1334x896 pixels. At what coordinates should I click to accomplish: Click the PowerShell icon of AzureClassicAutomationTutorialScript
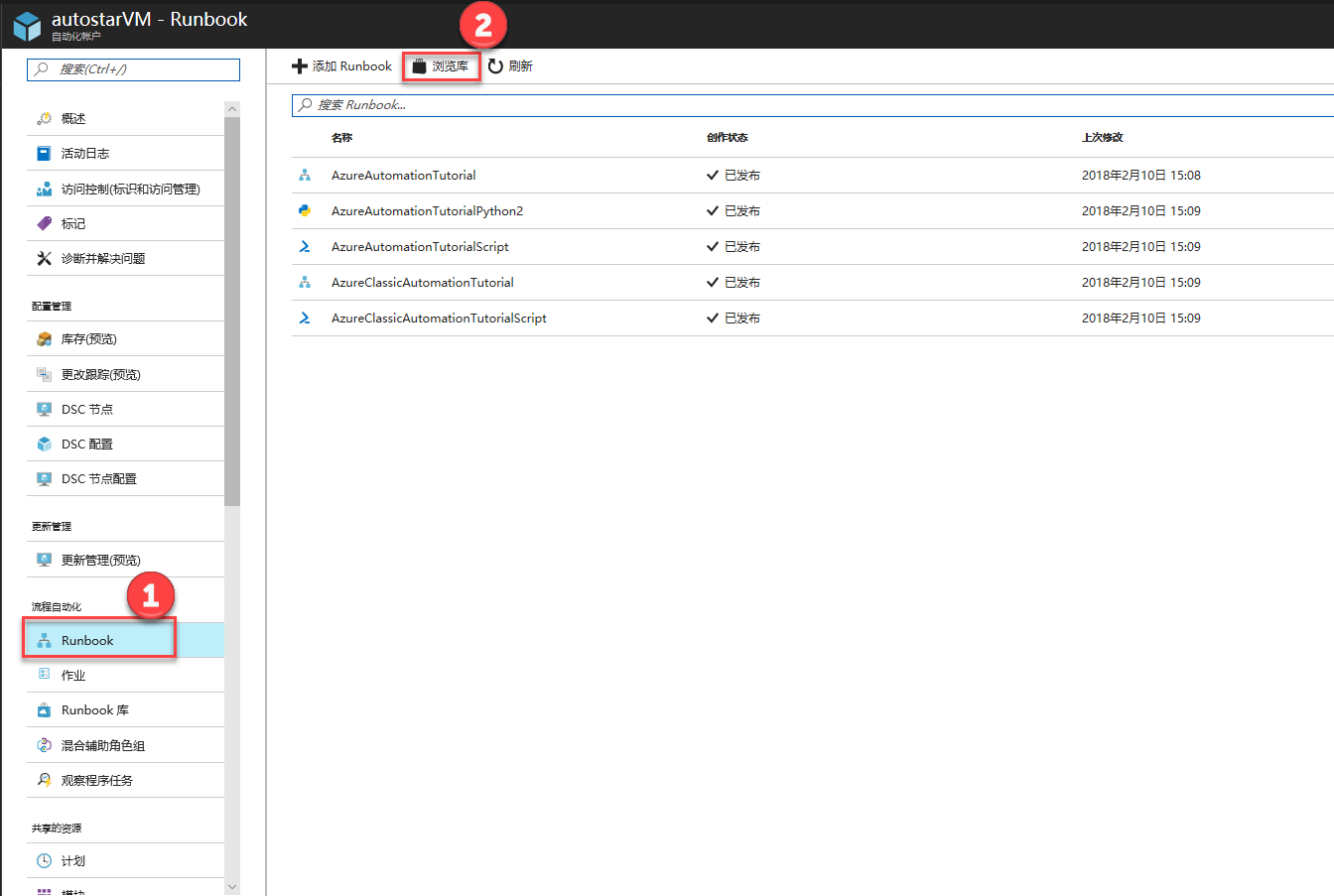pyautogui.click(x=305, y=318)
